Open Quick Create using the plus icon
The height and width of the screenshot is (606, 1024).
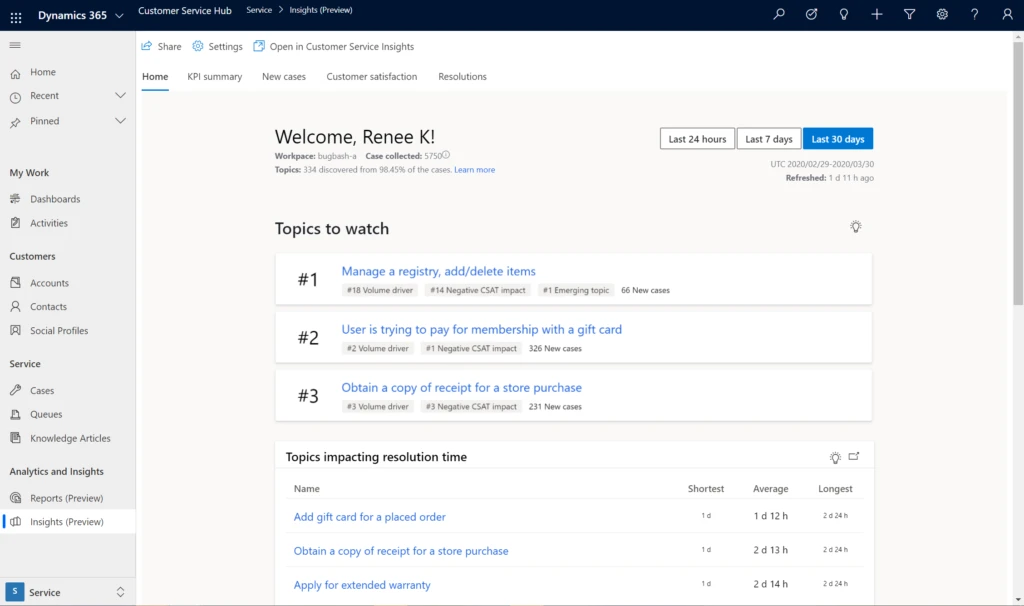tap(874, 14)
